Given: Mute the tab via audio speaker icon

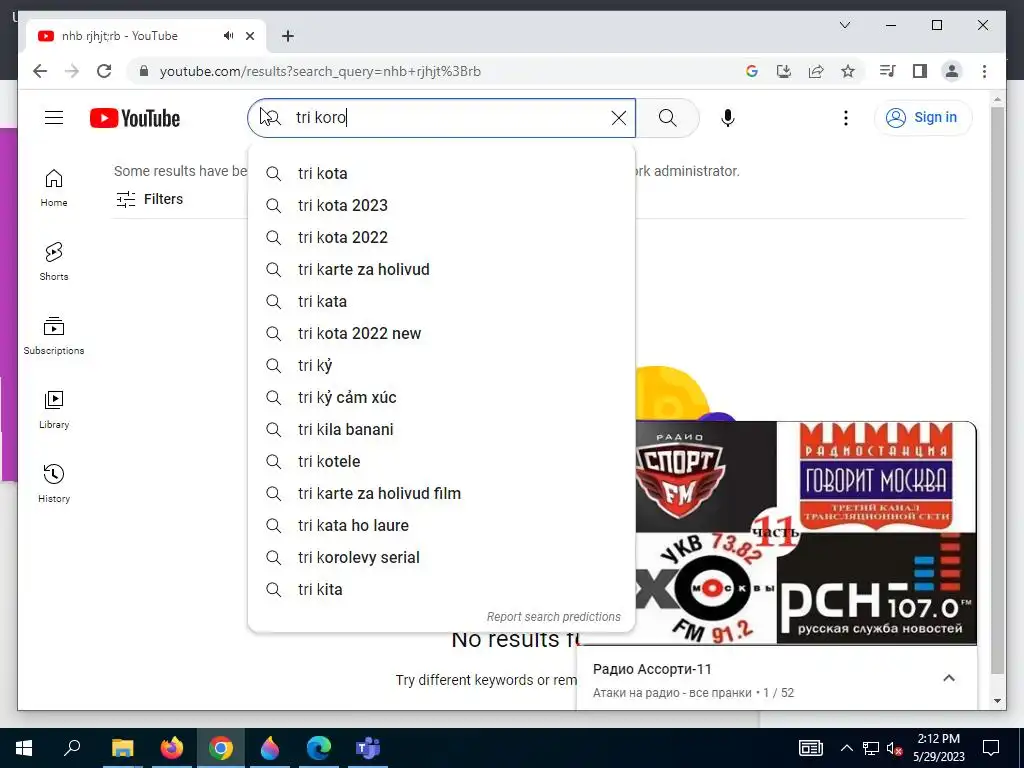Looking at the screenshot, I should coord(228,36).
